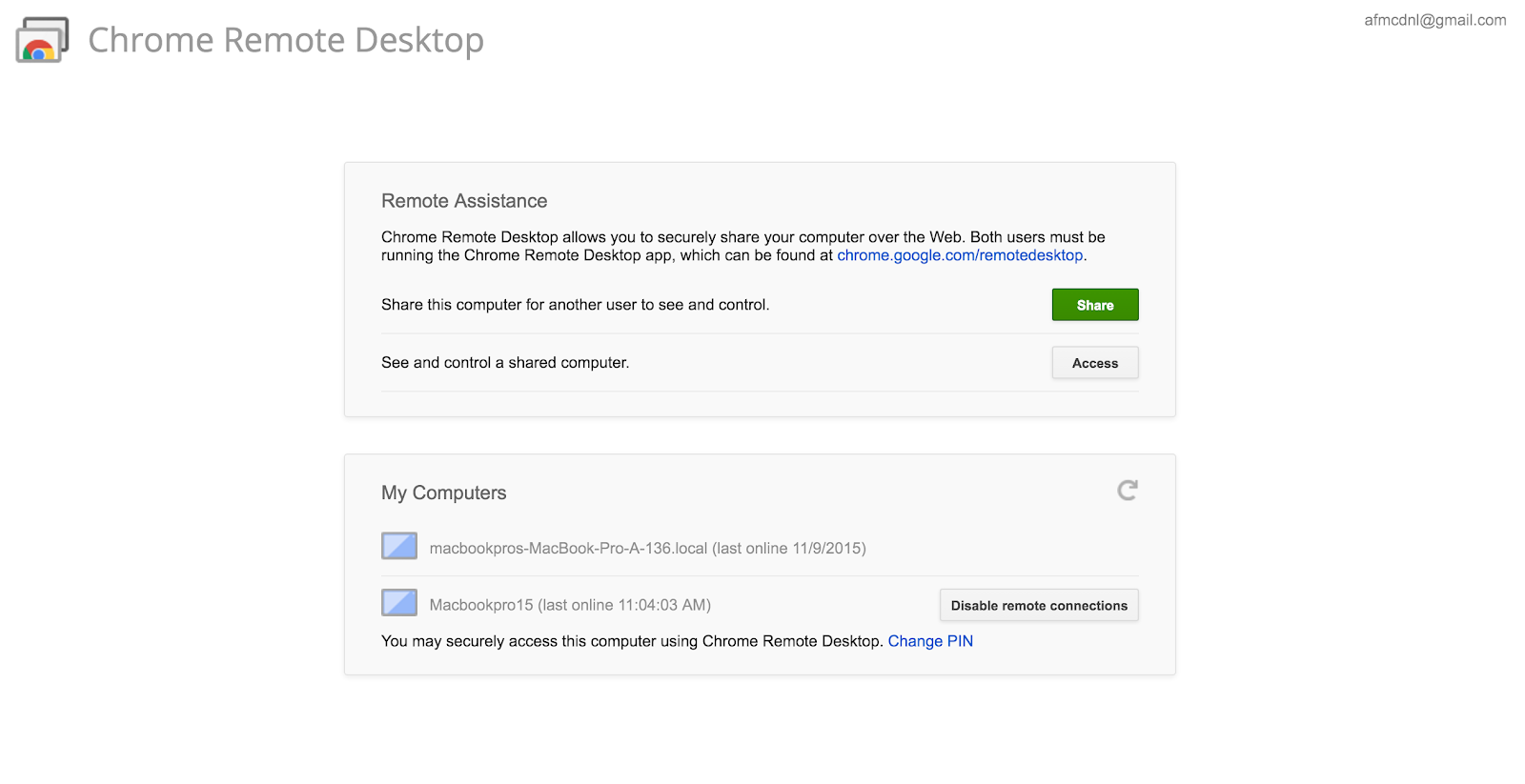Click the macbookpros-MacBook-Pro-A-136.local computer icon

(399, 546)
